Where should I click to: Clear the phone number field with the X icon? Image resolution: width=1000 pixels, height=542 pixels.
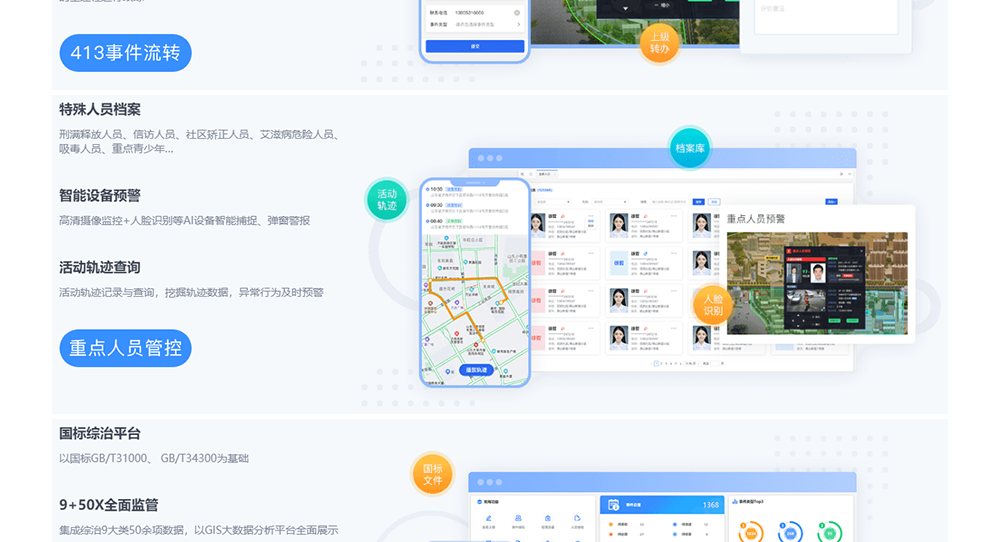coord(517,13)
